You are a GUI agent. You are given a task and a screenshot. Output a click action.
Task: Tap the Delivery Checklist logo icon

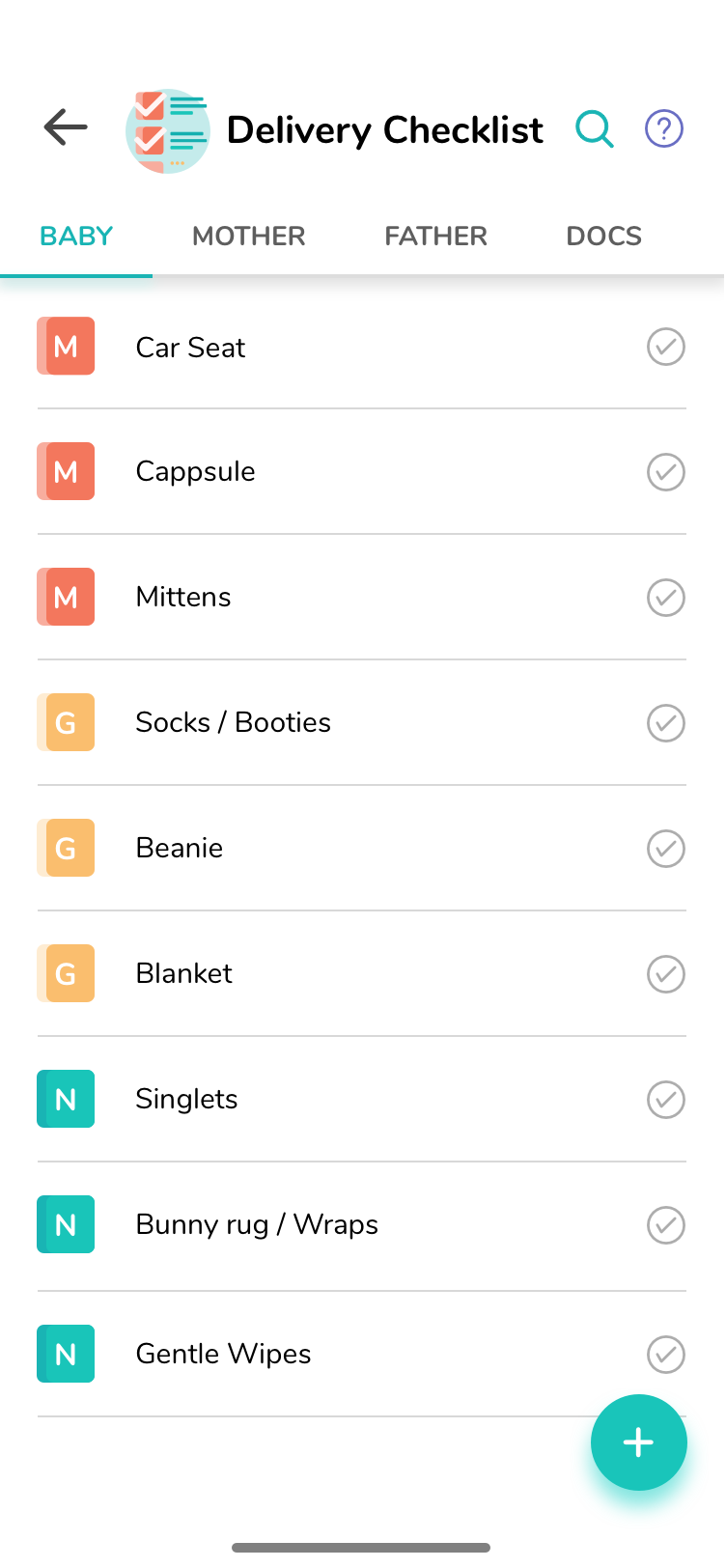(x=168, y=130)
